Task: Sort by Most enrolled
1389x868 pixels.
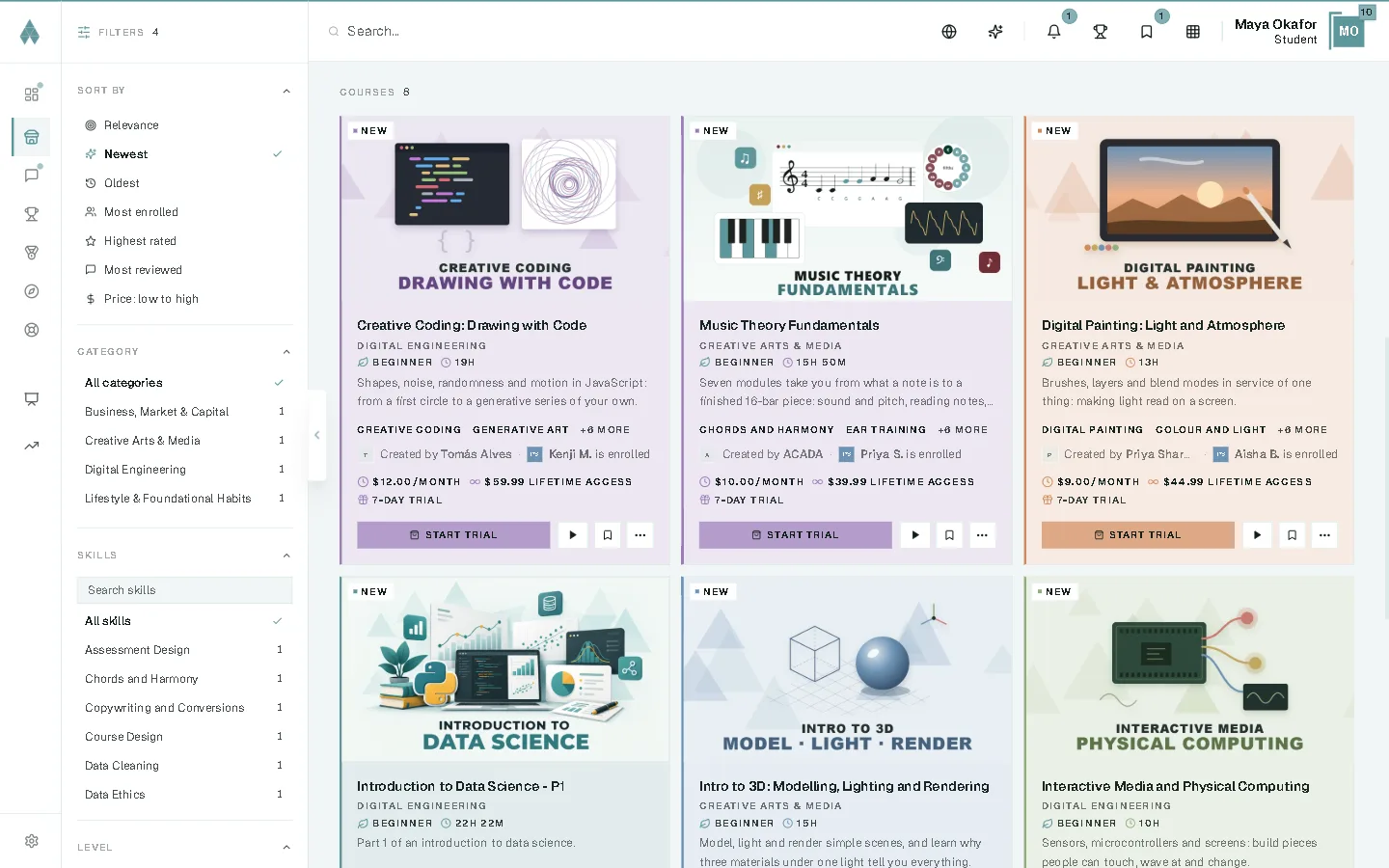Action: (184, 212)
